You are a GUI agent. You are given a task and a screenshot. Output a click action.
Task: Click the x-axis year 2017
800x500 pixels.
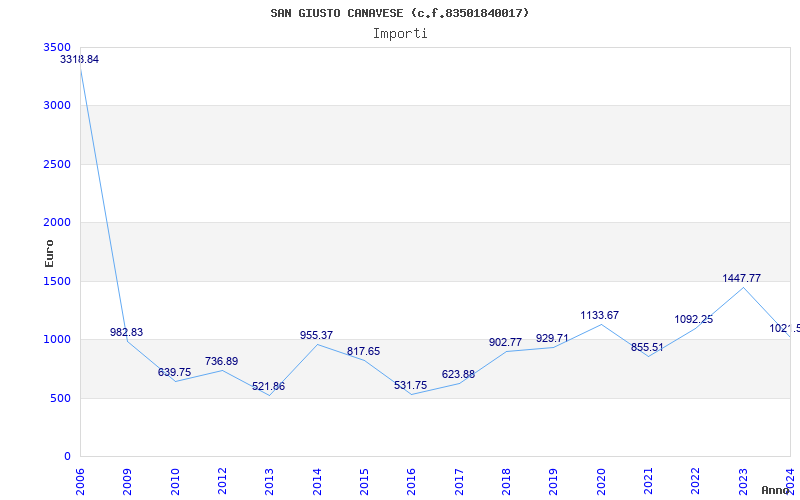459,482
